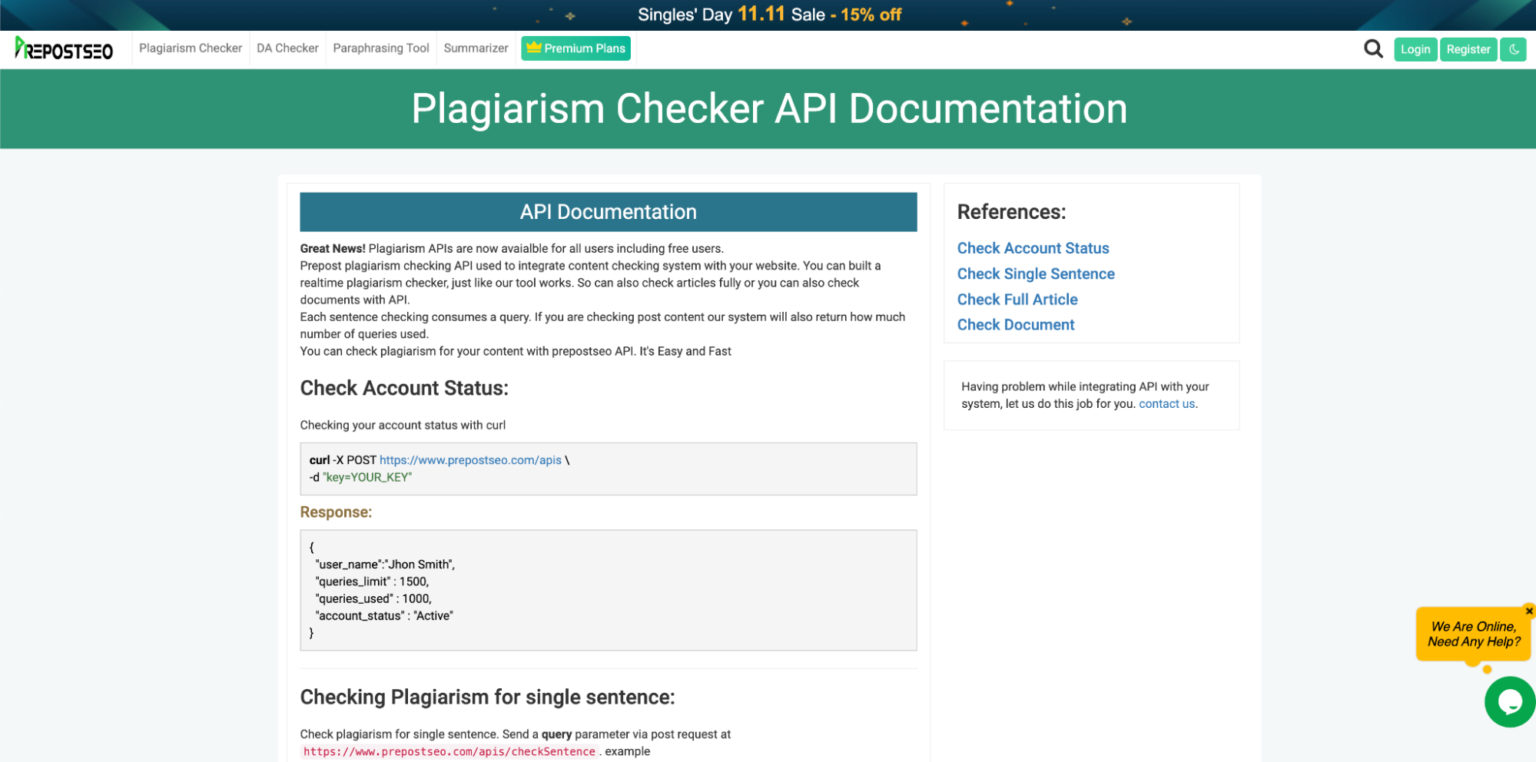Open DA Checker menu item
Image resolution: width=1536 pixels, height=762 pixels.
(x=288, y=48)
